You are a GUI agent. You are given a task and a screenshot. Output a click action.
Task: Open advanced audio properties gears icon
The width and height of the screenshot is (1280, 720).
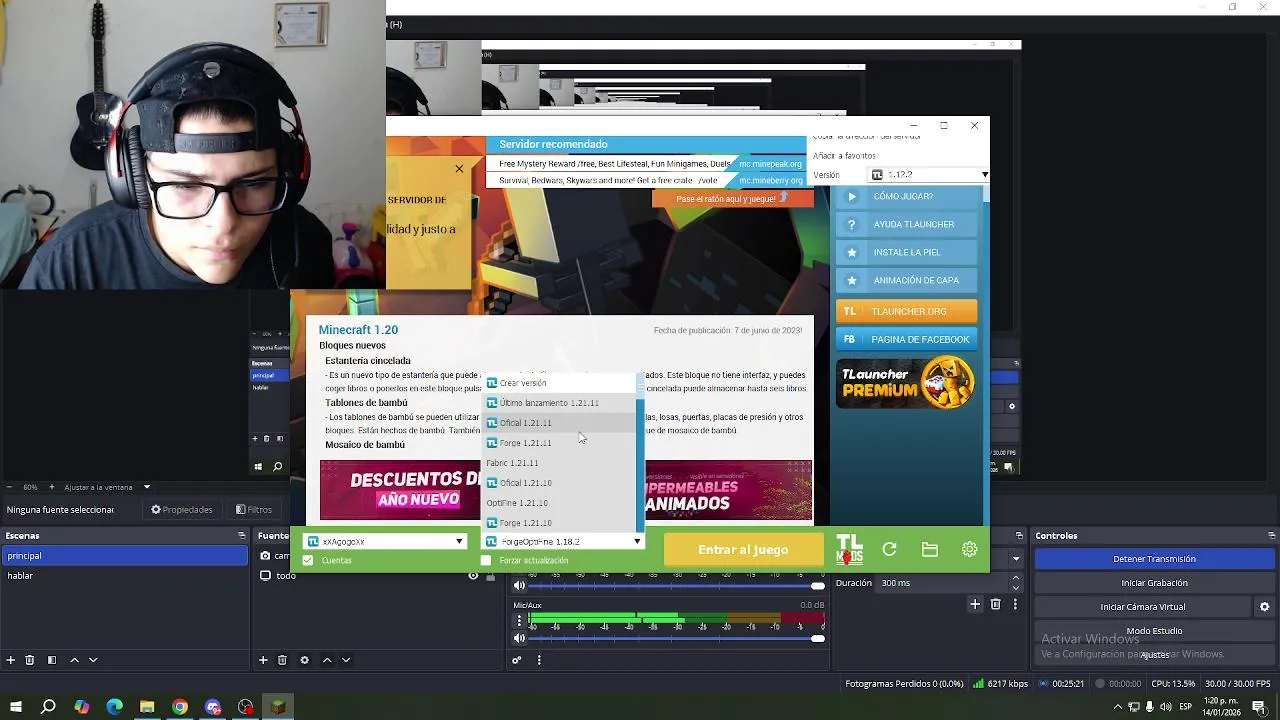tap(517, 660)
